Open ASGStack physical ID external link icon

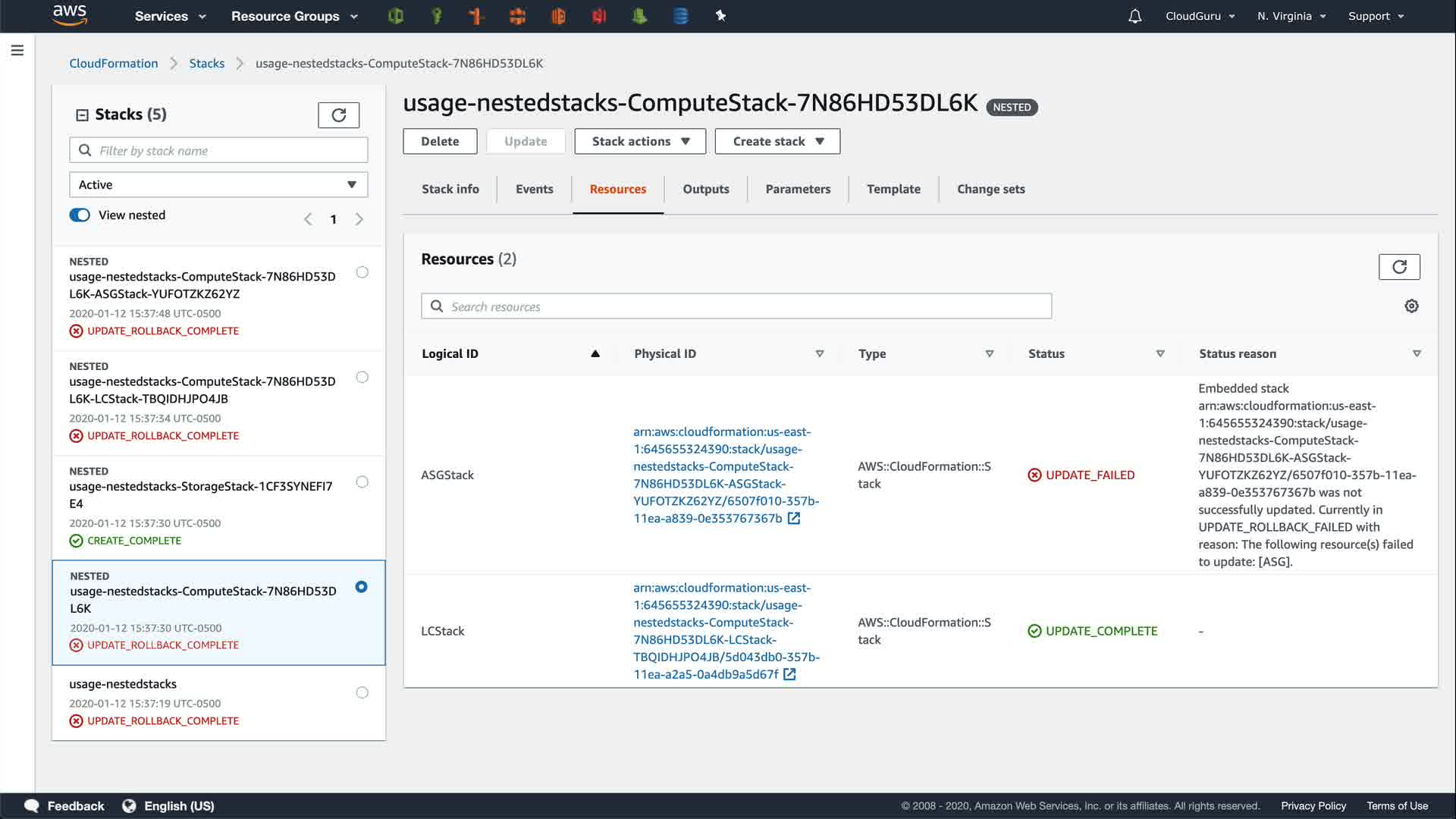(794, 519)
